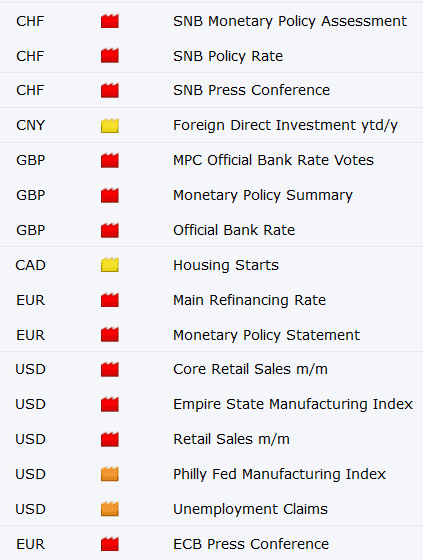
Task: Click yellow impact icon next to Housing Starts
Action: (110, 265)
